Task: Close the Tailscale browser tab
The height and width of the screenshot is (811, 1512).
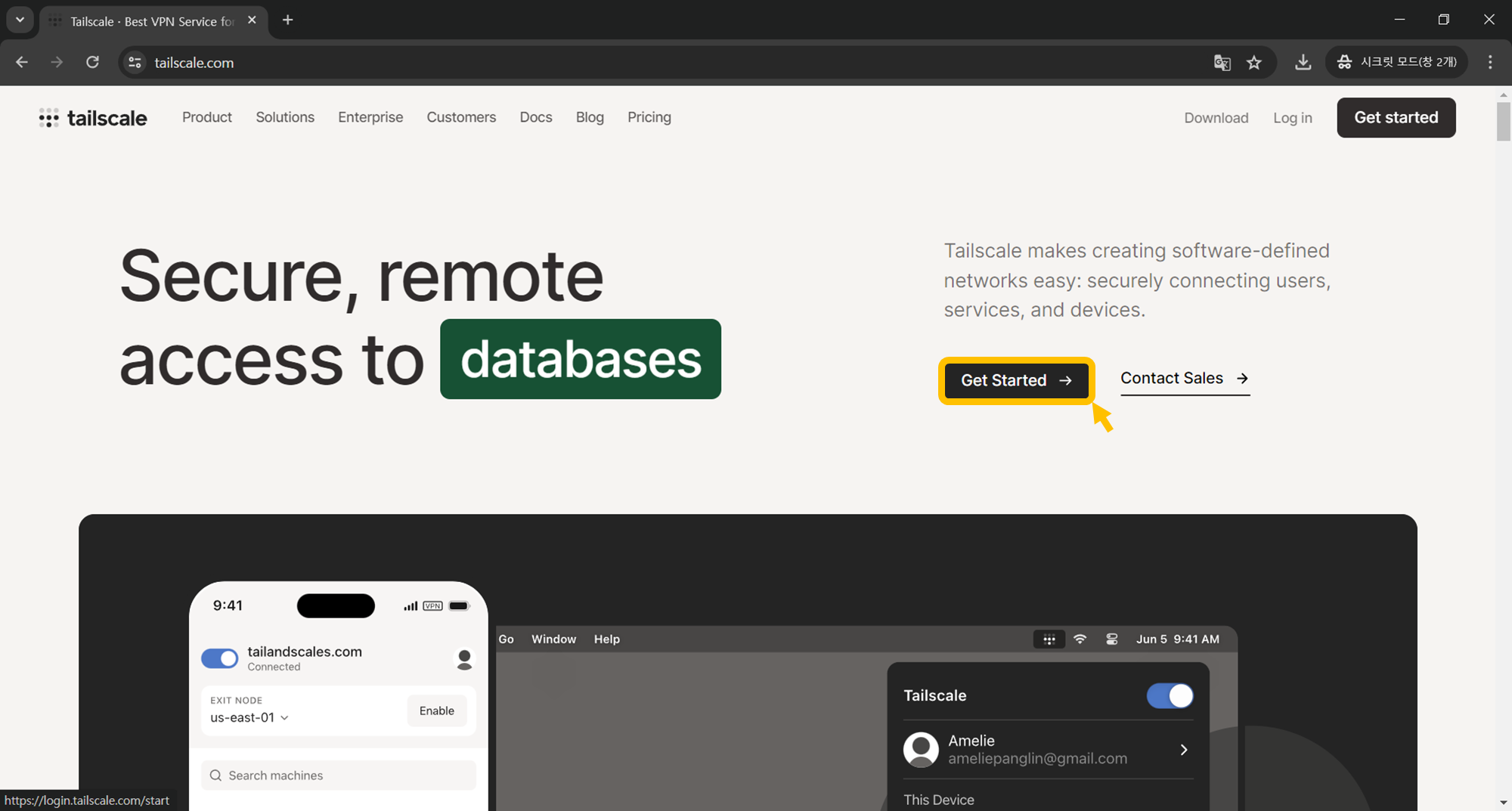Action: tap(253, 20)
